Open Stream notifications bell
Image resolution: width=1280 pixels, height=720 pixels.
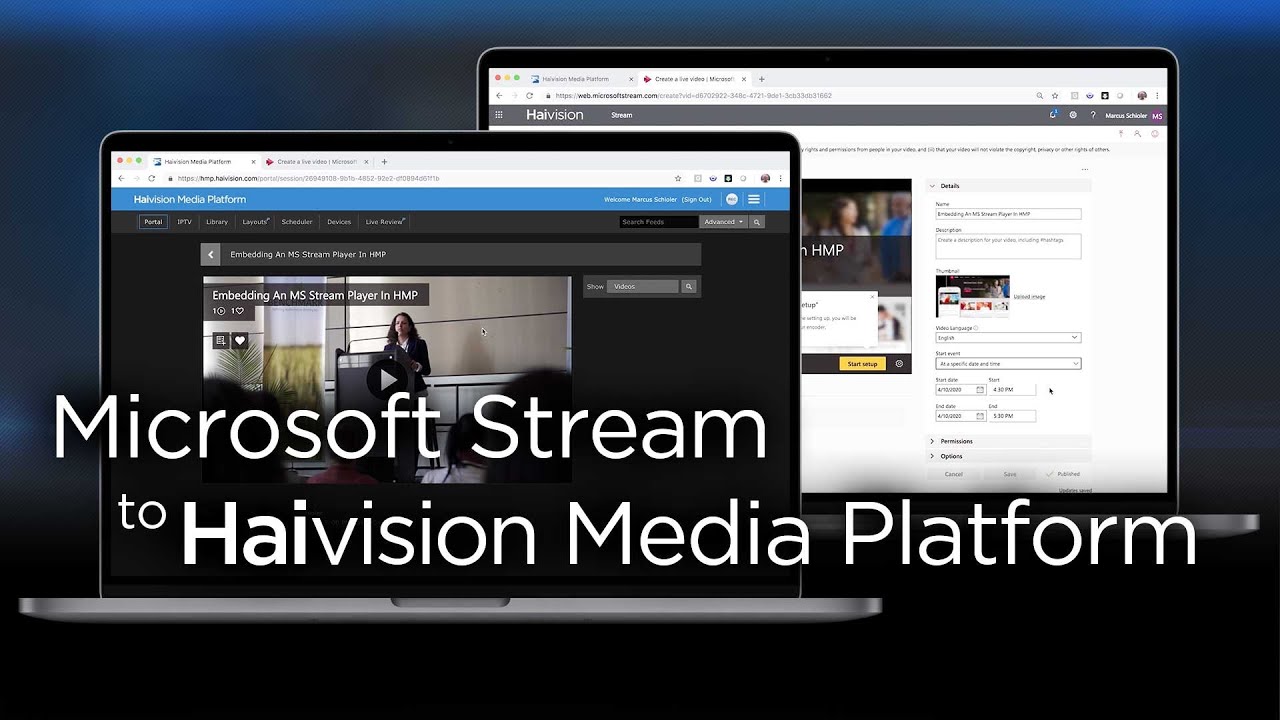click(x=1053, y=115)
